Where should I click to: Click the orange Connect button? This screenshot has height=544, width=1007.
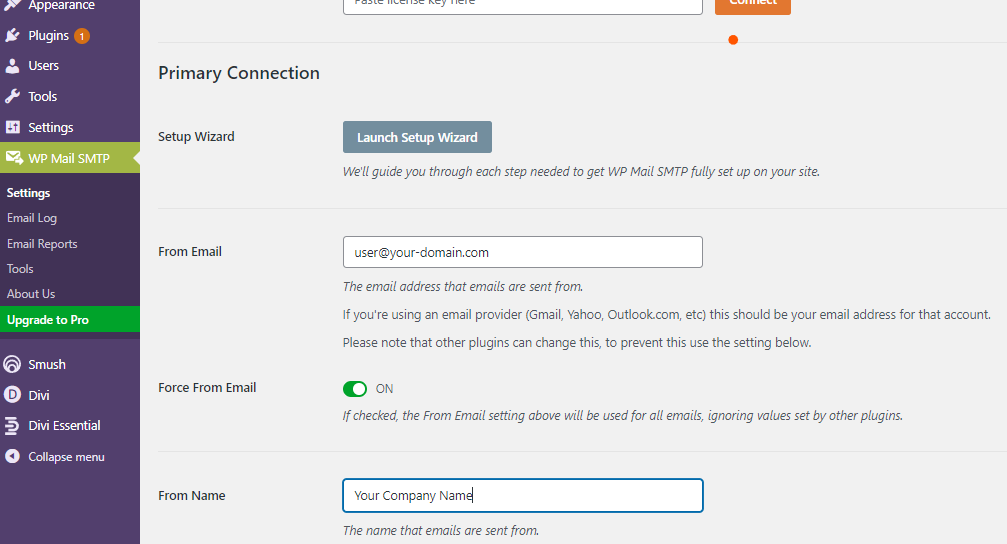tap(753, 4)
